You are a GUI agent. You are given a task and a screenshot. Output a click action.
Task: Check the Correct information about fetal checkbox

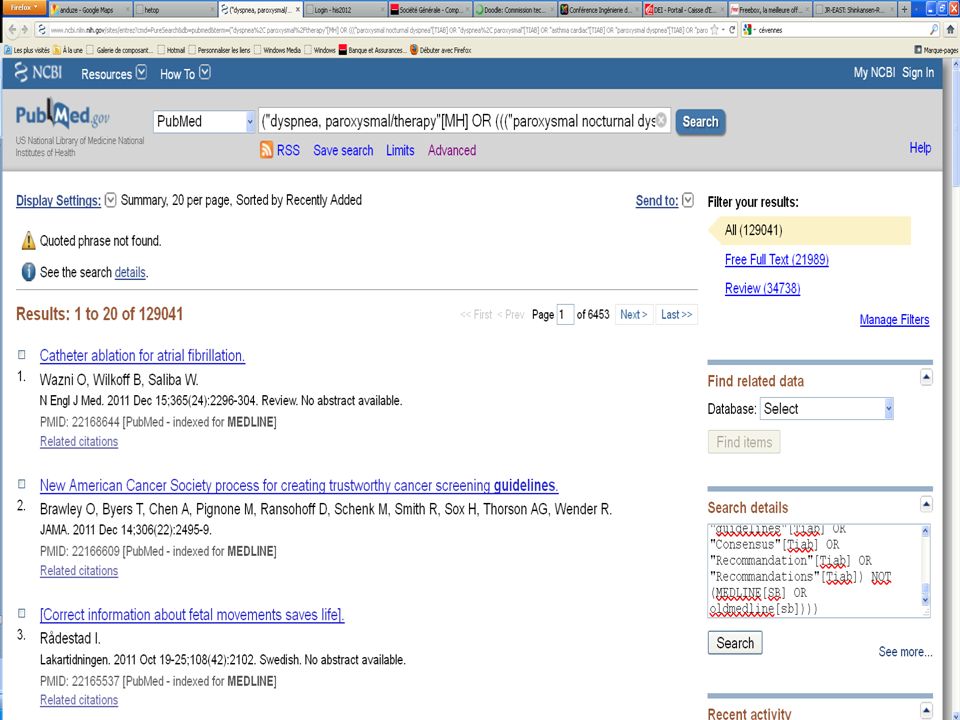click(21, 613)
